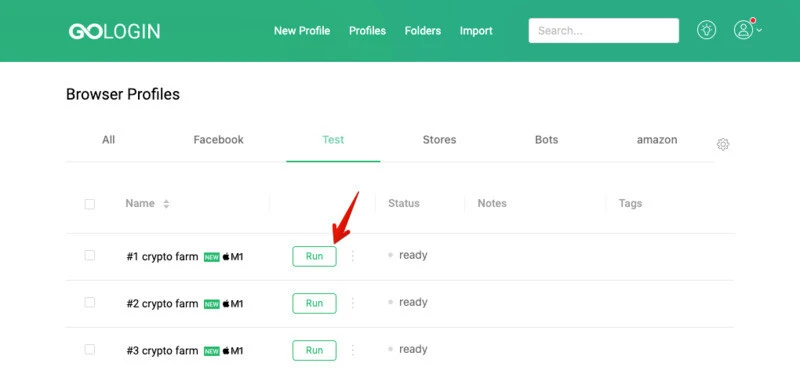Focus the Search input field

pos(604,31)
